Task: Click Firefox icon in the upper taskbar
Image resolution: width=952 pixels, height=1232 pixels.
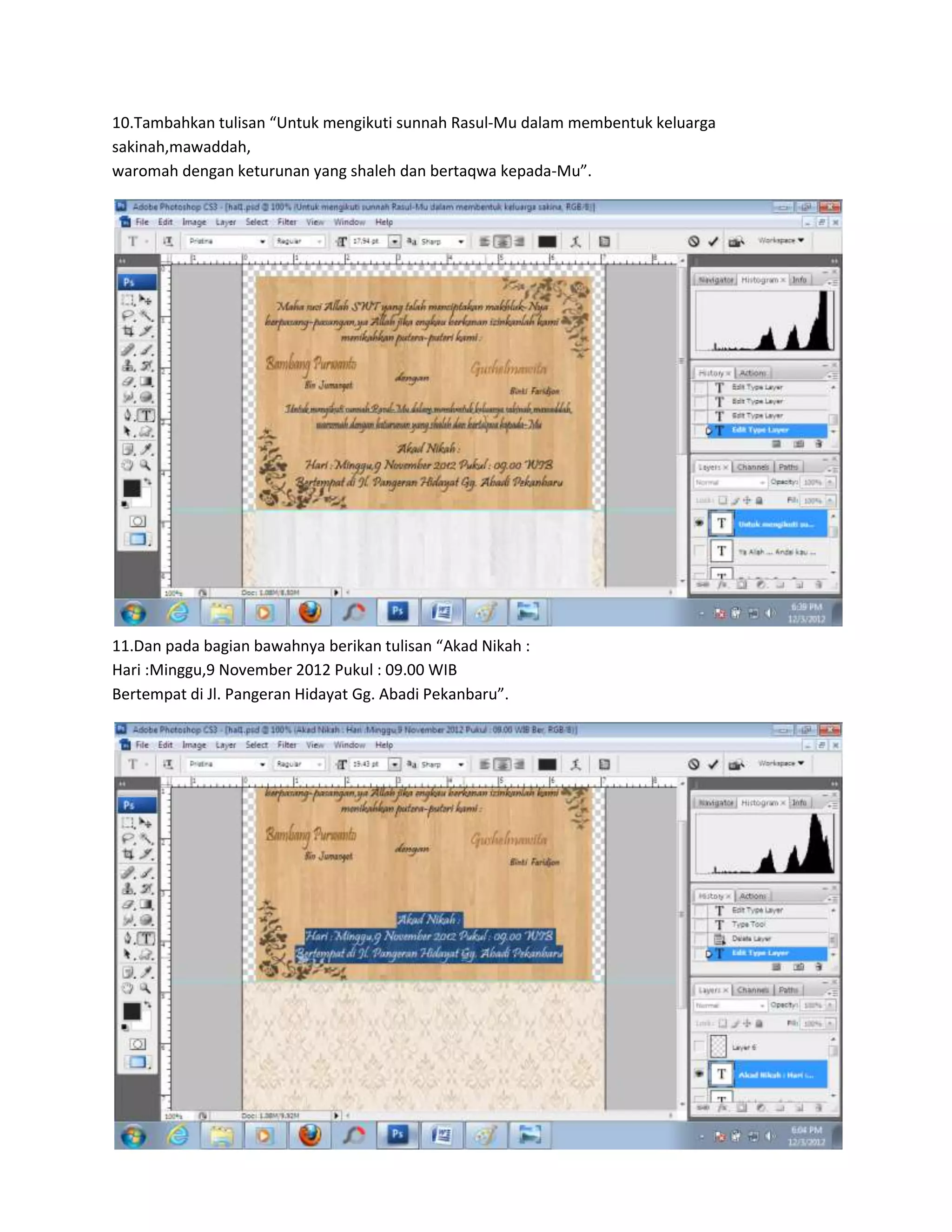Action: 310,613
